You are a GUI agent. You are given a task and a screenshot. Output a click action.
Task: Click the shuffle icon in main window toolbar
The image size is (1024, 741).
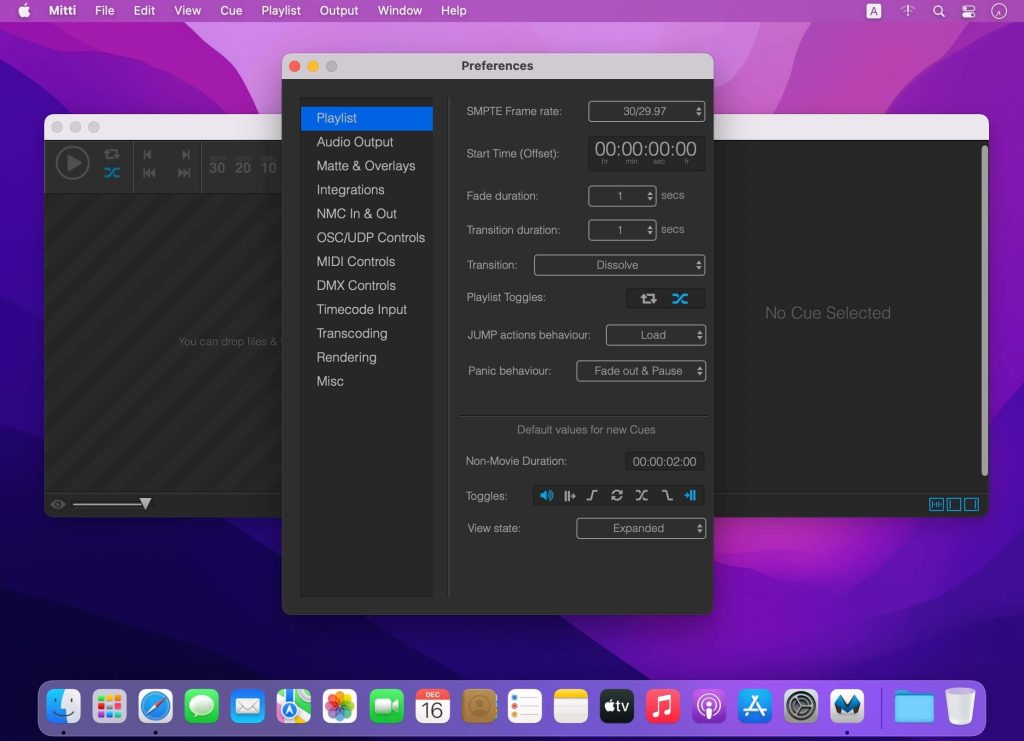point(112,172)
